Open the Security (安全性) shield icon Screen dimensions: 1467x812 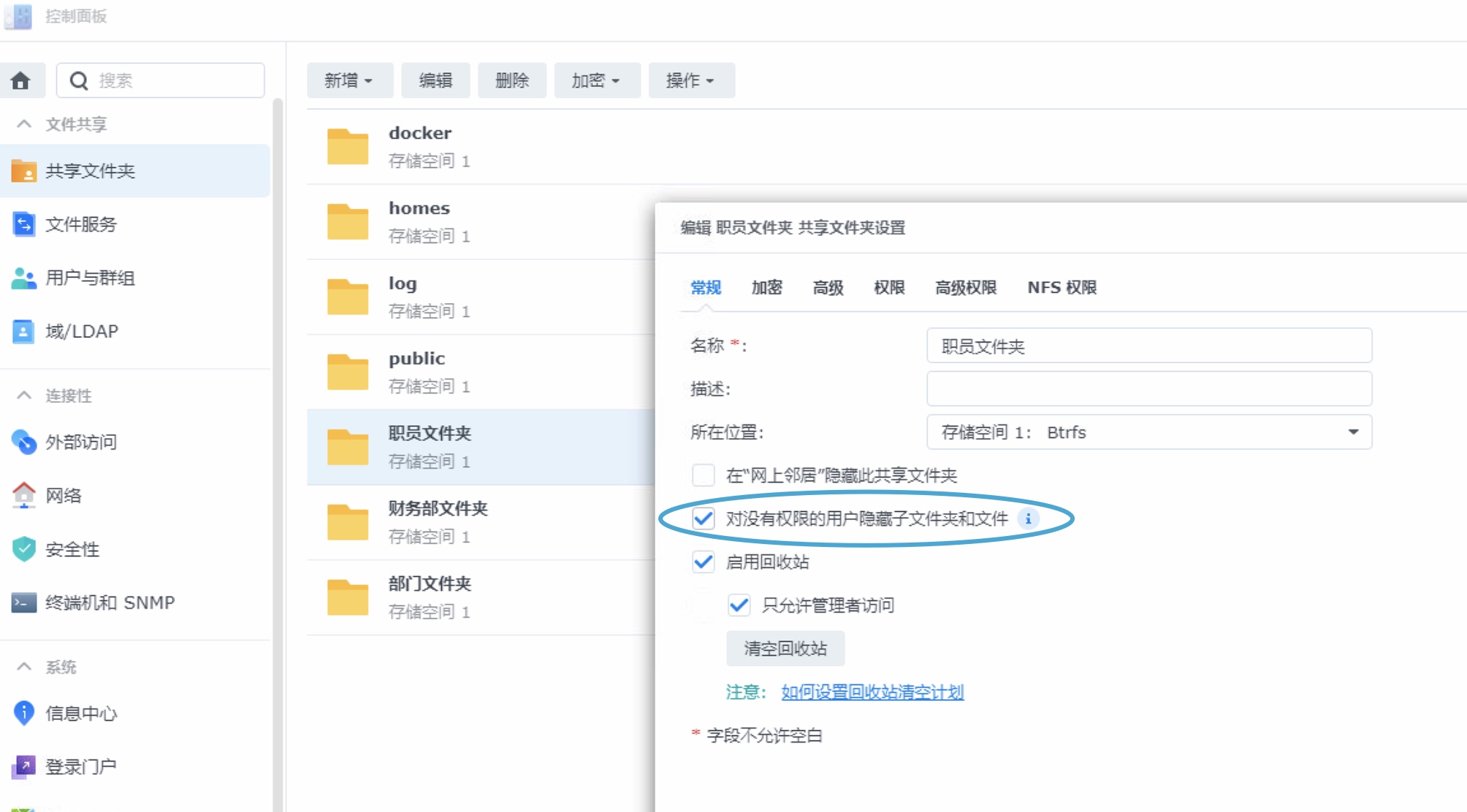point(24,549)
